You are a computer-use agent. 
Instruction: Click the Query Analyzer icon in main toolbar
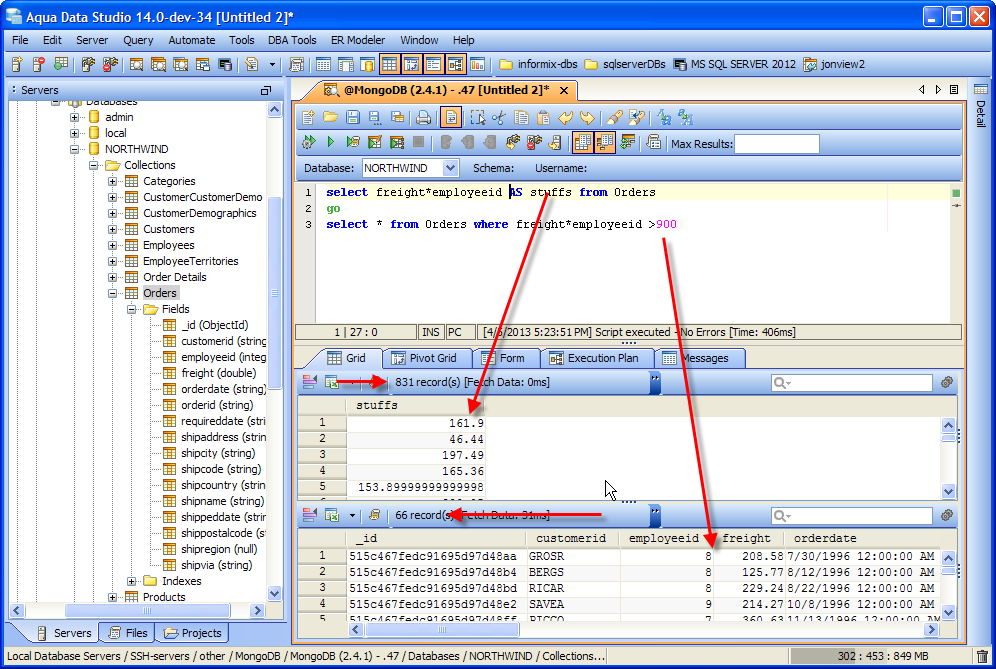136,64
